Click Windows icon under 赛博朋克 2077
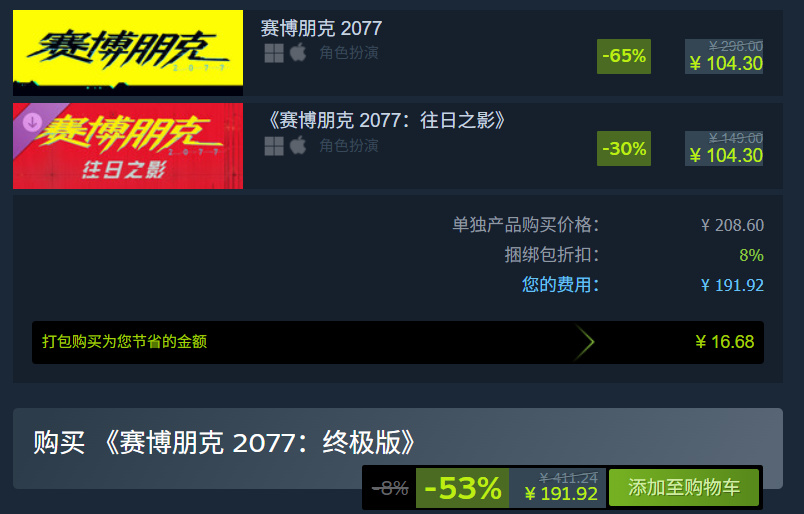Viewport: 804px width, 514px height. (274, 53)
